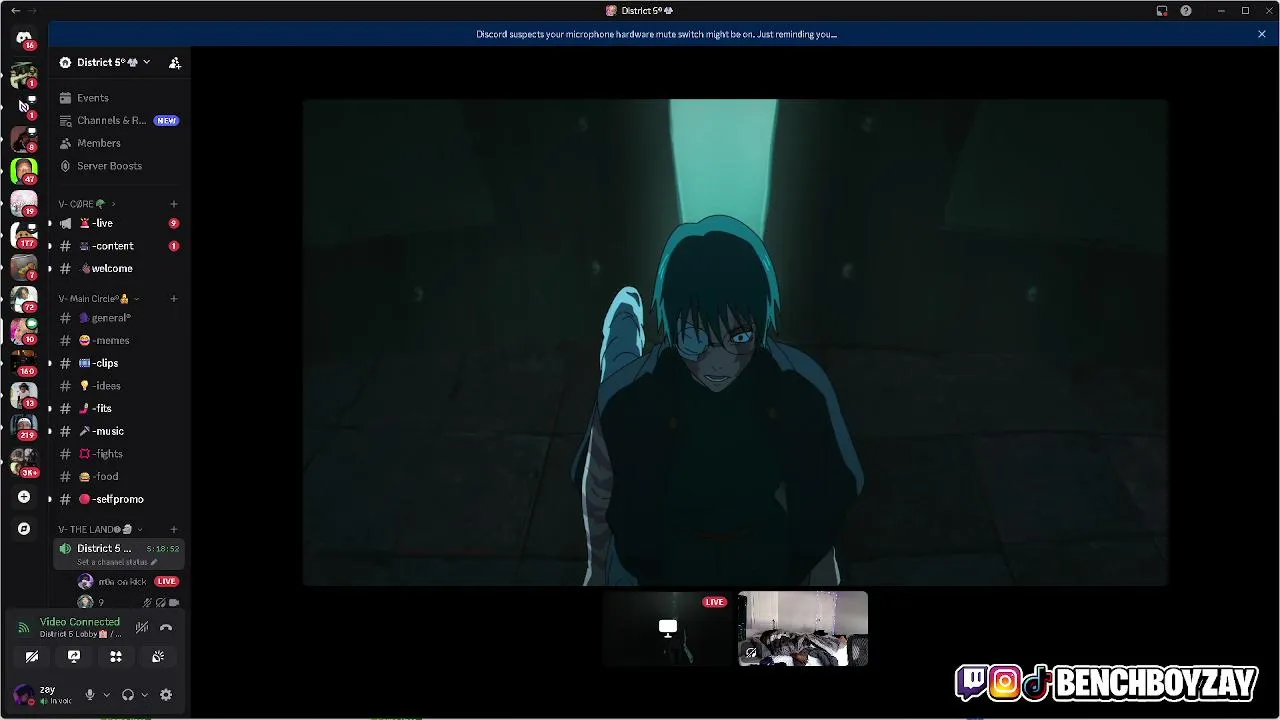Toggle noise suppression icon
The height and width of the screenshot is (720, 1280).
(142, 627)
